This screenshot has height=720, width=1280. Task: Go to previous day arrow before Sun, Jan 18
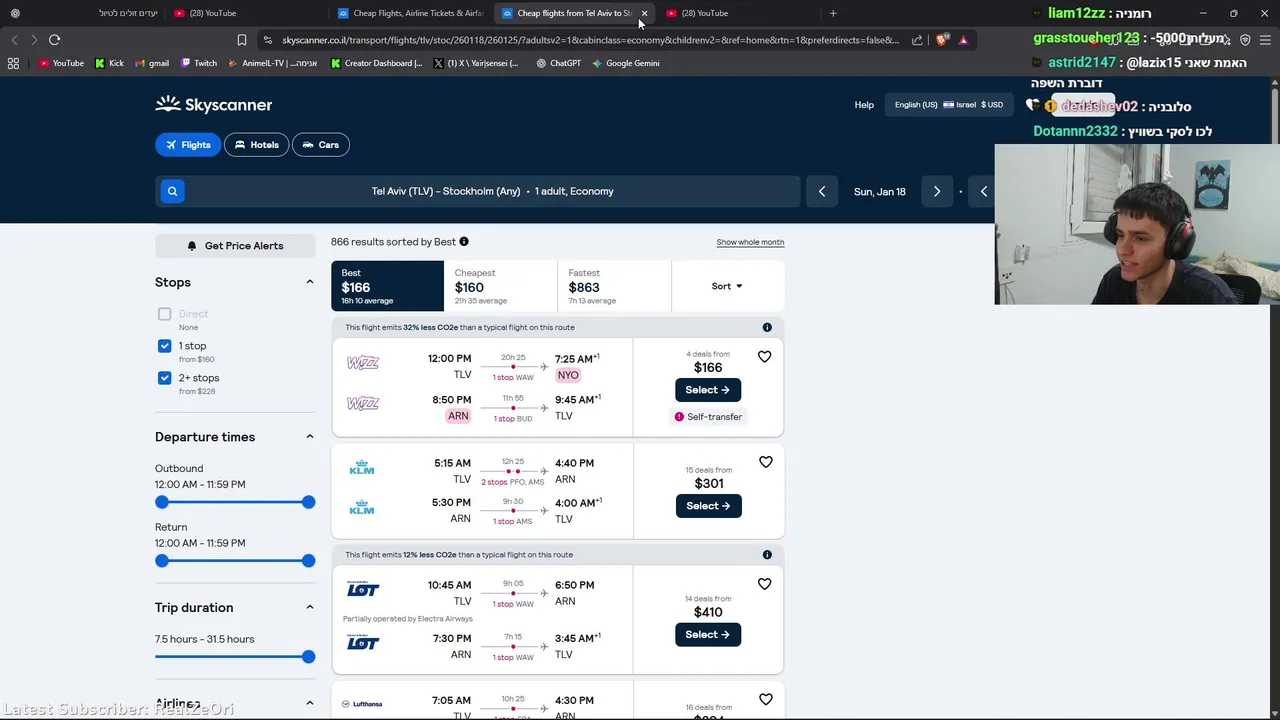point(822,191)
